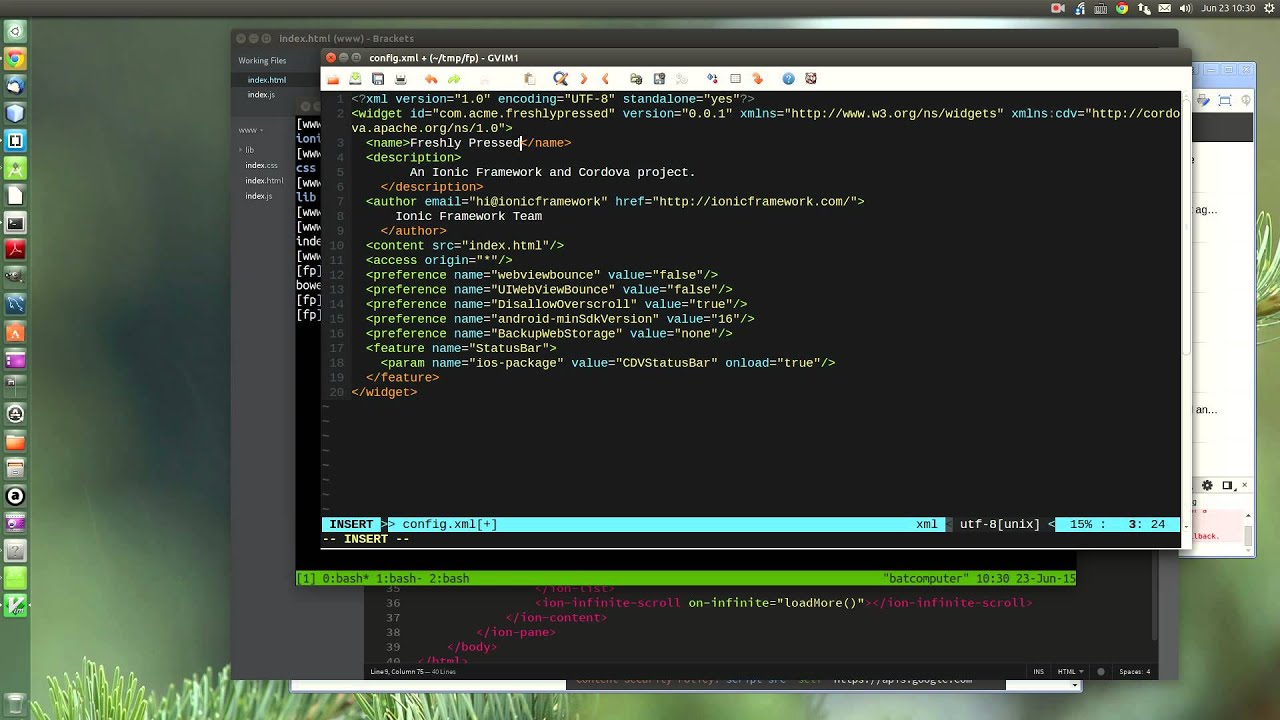Click the xml filetype indicator in GVim statusline

coord(927,524)
